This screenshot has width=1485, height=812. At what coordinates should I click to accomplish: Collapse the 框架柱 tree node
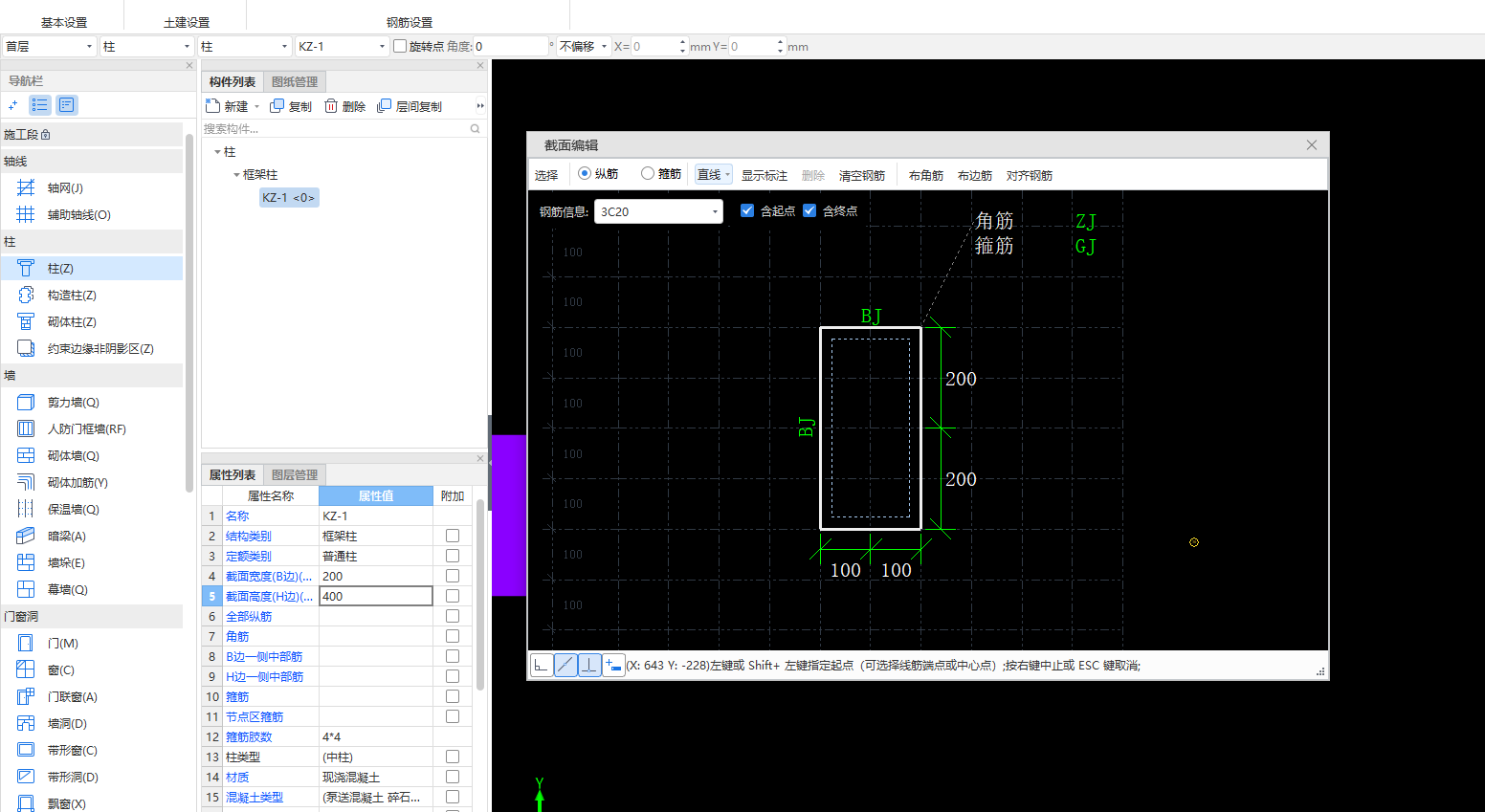pyautogui.click(x=236, y=175)
